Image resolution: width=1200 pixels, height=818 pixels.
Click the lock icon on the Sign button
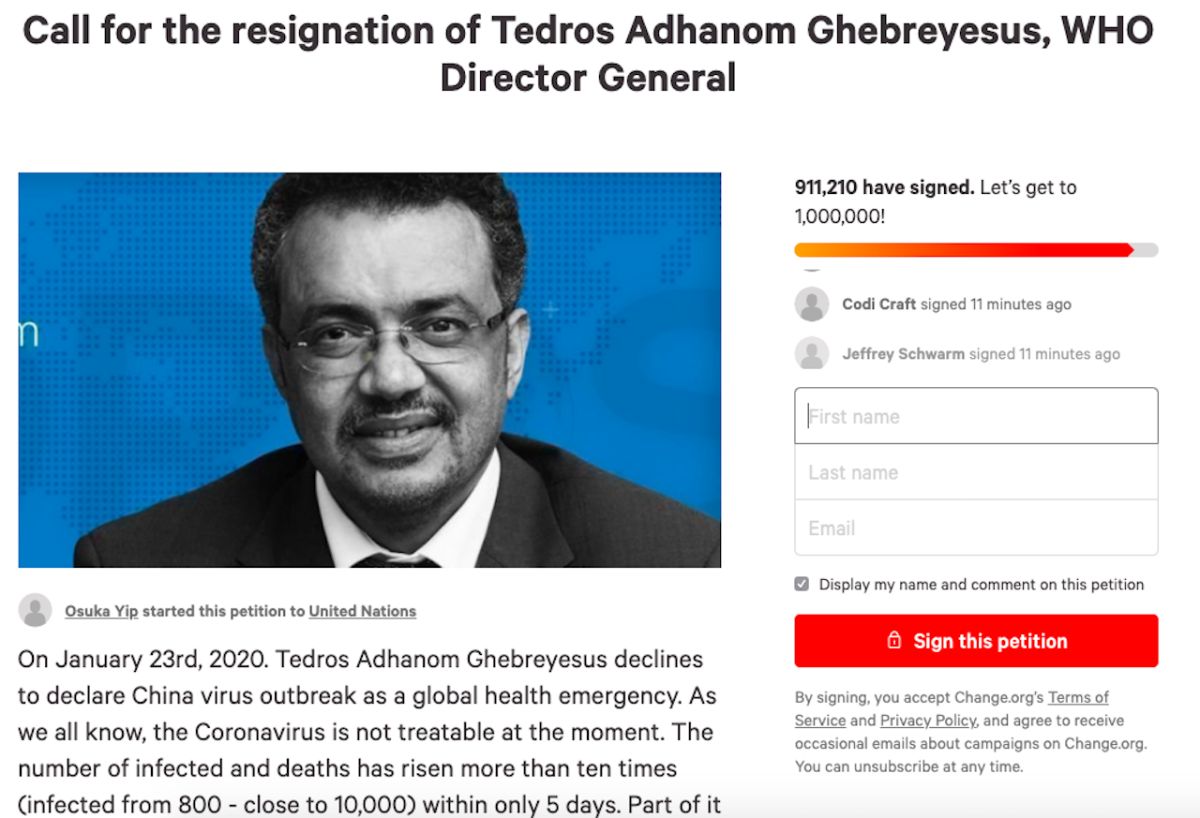coord(894,641)
